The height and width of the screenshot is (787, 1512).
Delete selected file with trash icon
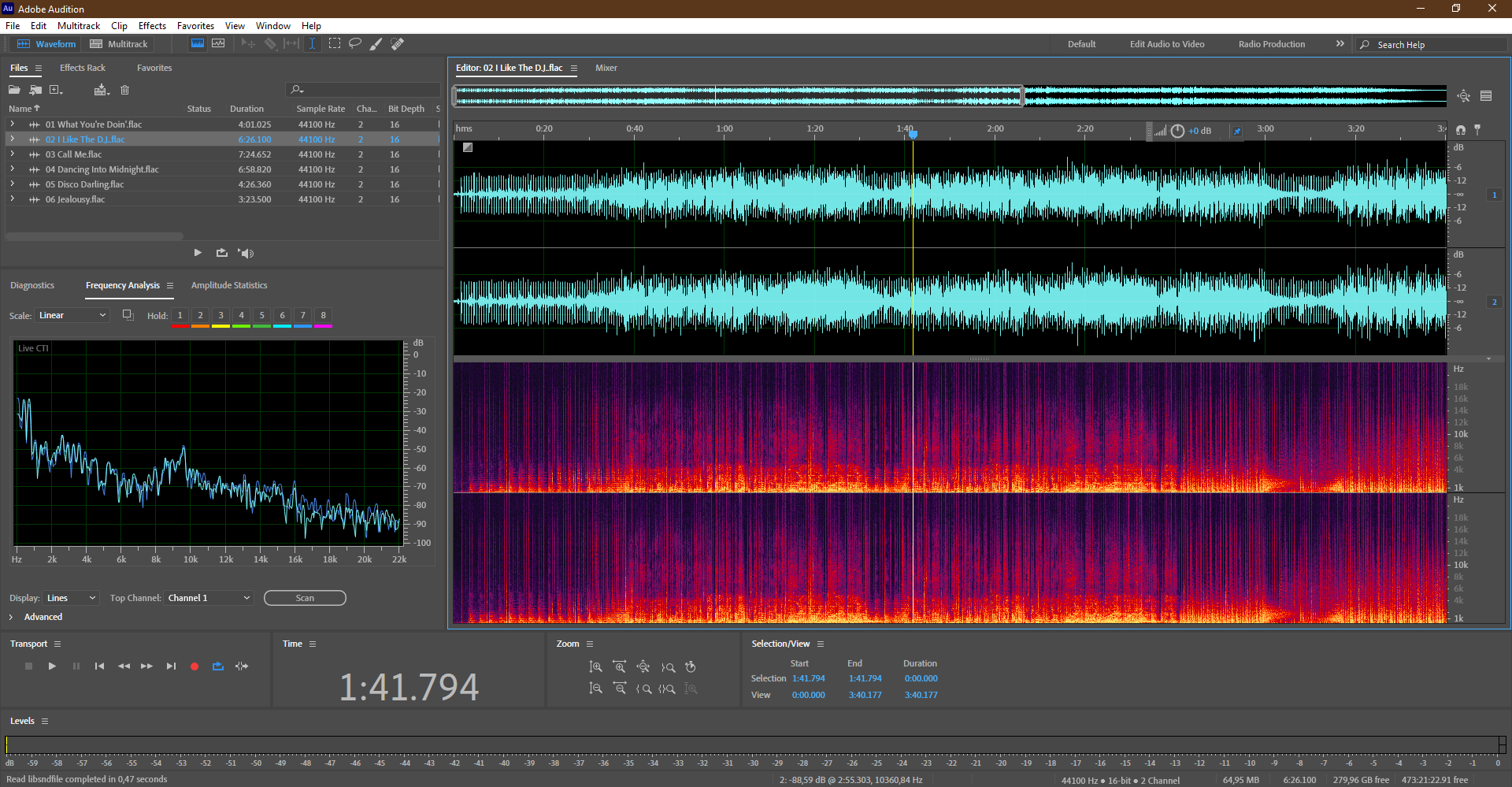click(x=124, y=90)
